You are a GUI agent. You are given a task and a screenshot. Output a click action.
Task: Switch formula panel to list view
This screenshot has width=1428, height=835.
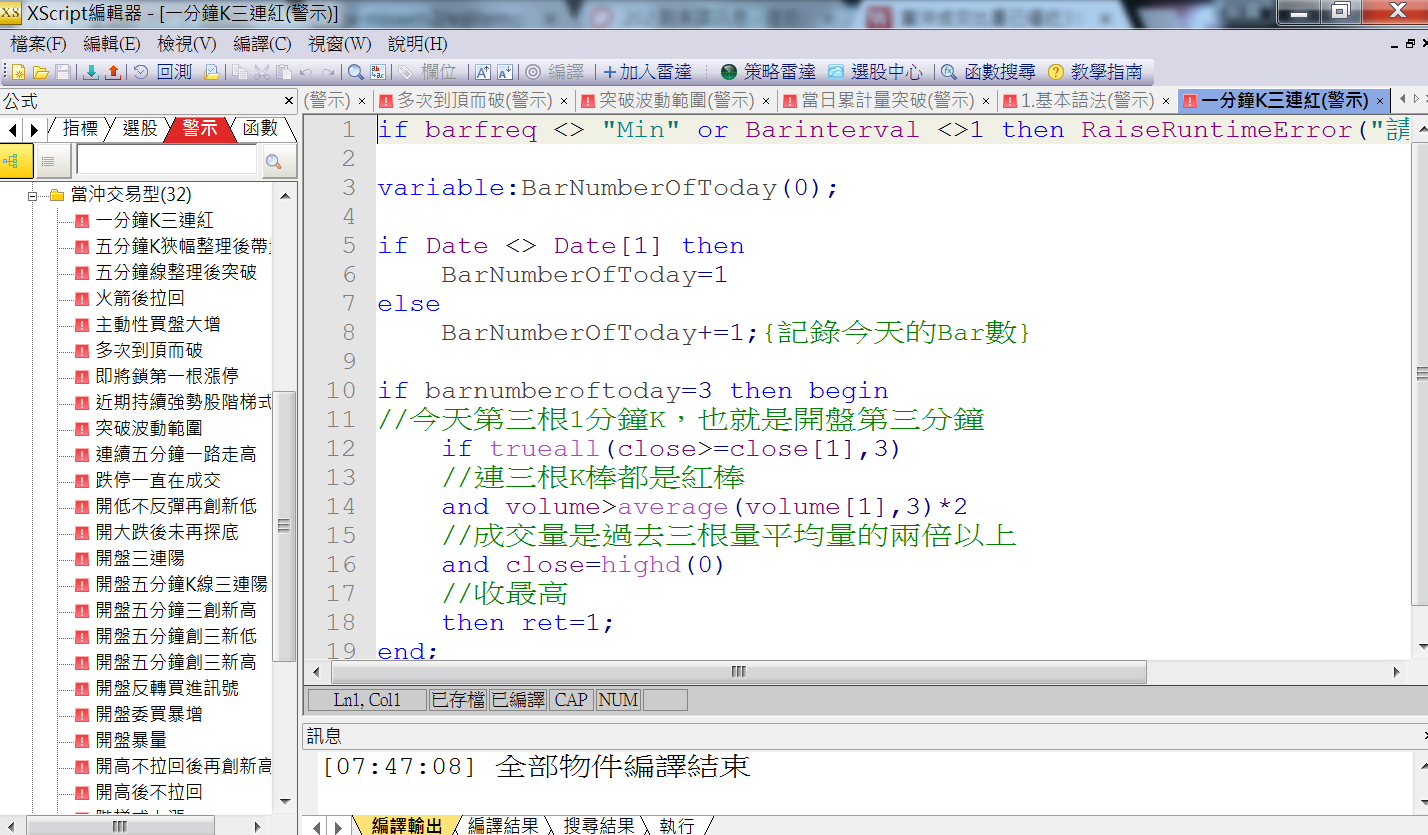coord(48,161)
